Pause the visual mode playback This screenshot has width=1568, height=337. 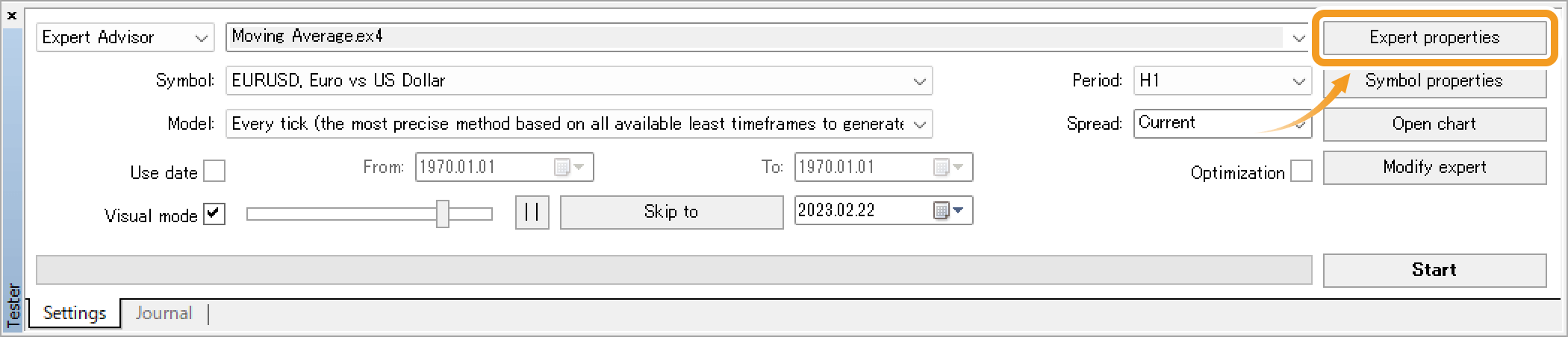point(532,212)
